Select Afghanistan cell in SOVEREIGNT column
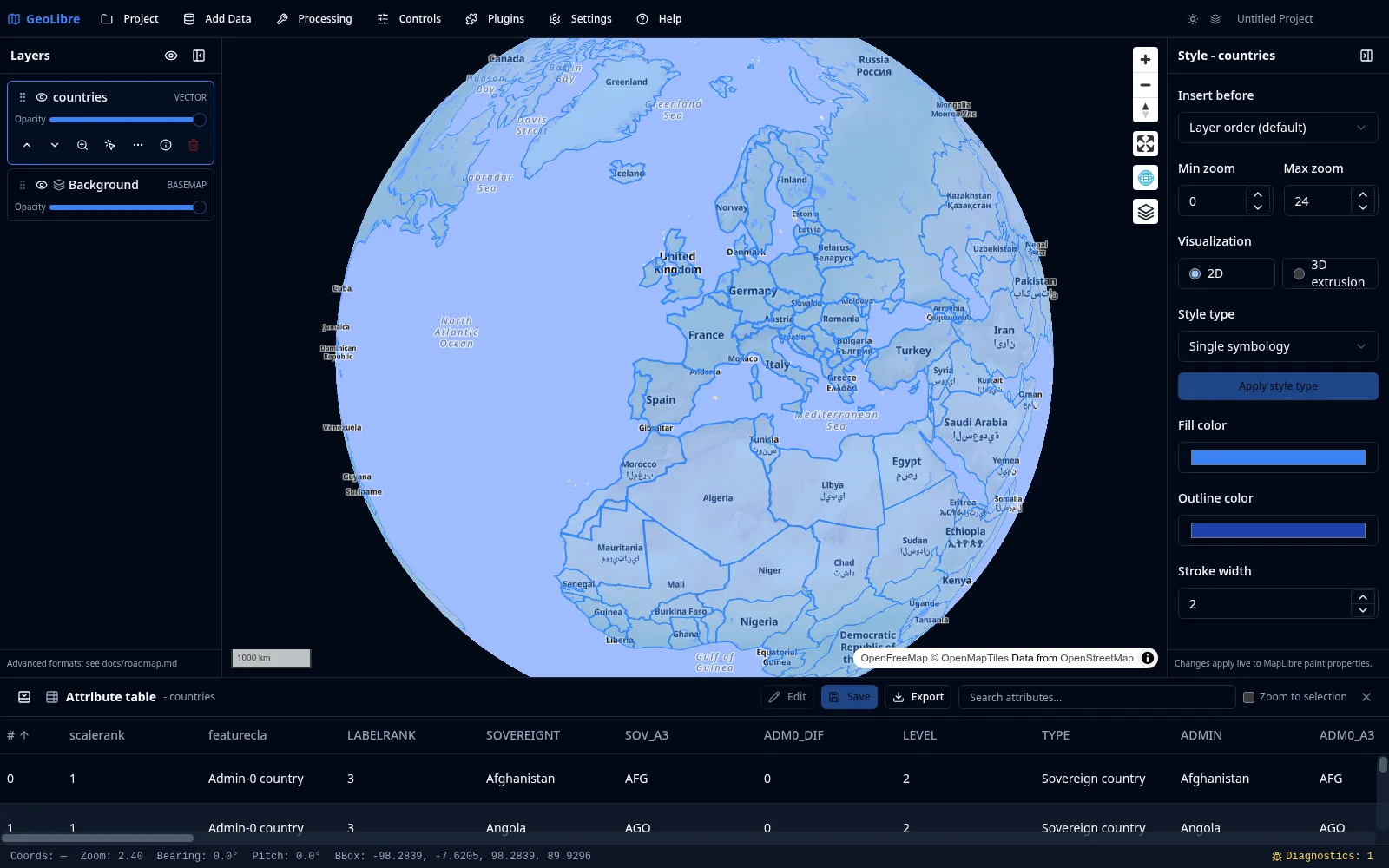Viewport: 1389px width, 868px height. 520,779
